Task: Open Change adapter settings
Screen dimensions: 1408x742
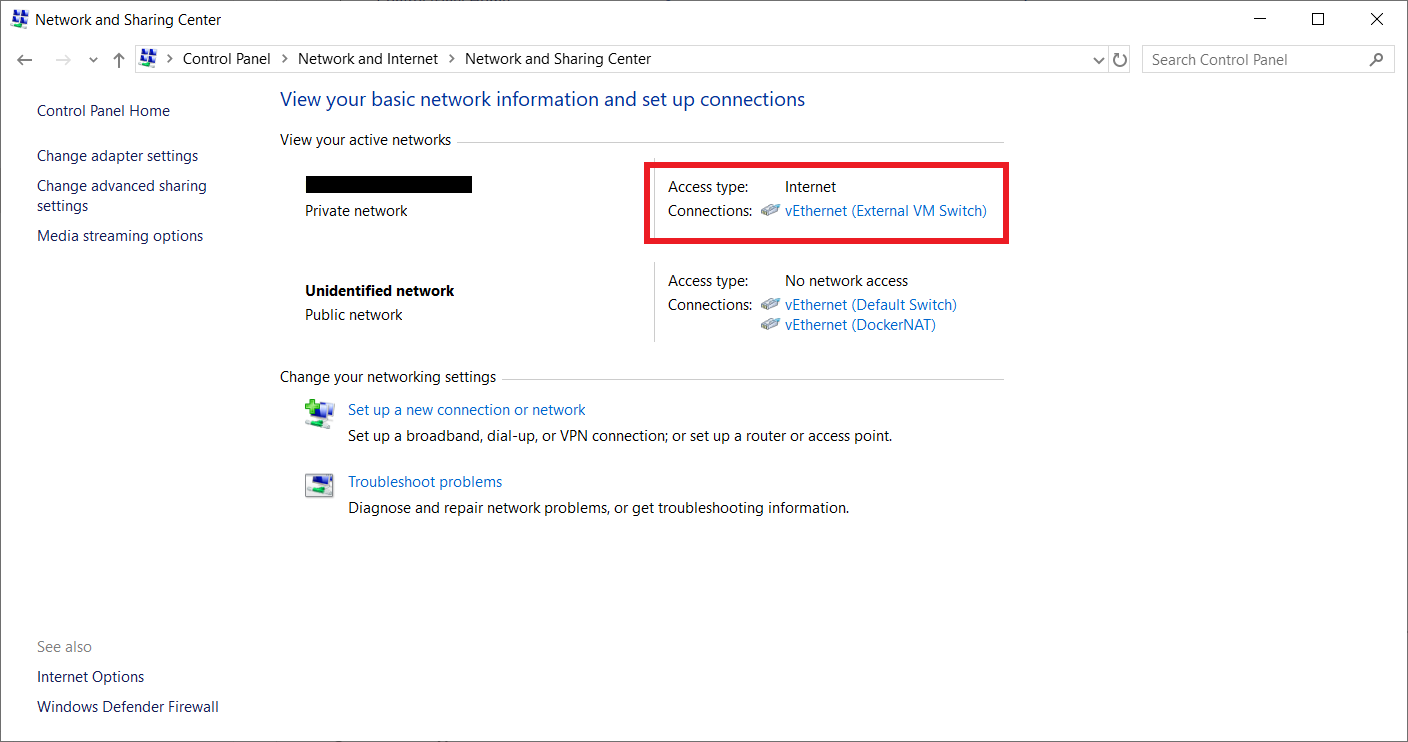Action: click(117, 156)
